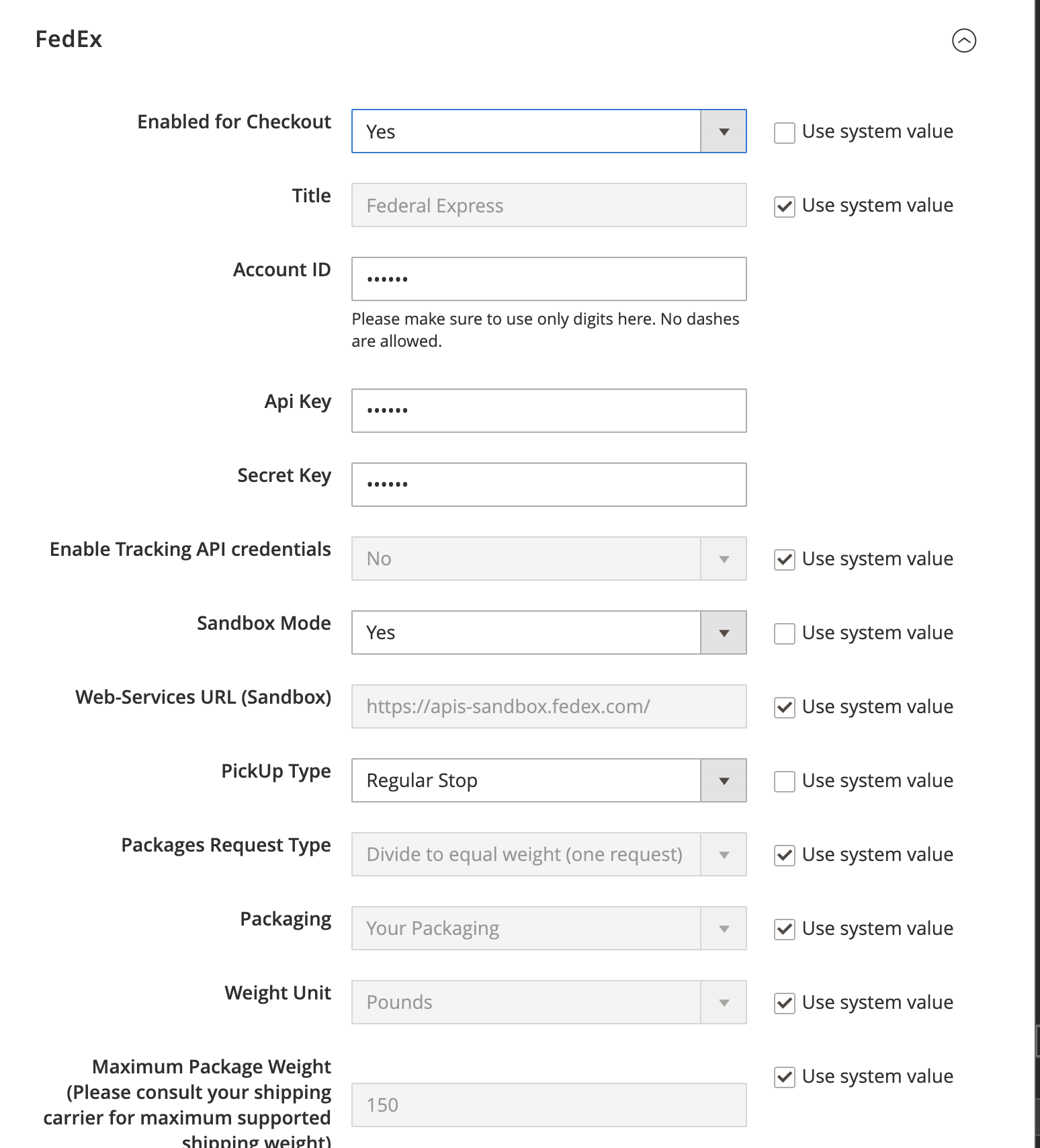Open Enable Tracking API credentials dropdown
The image size is (1040, 1148).
(549, 559)
